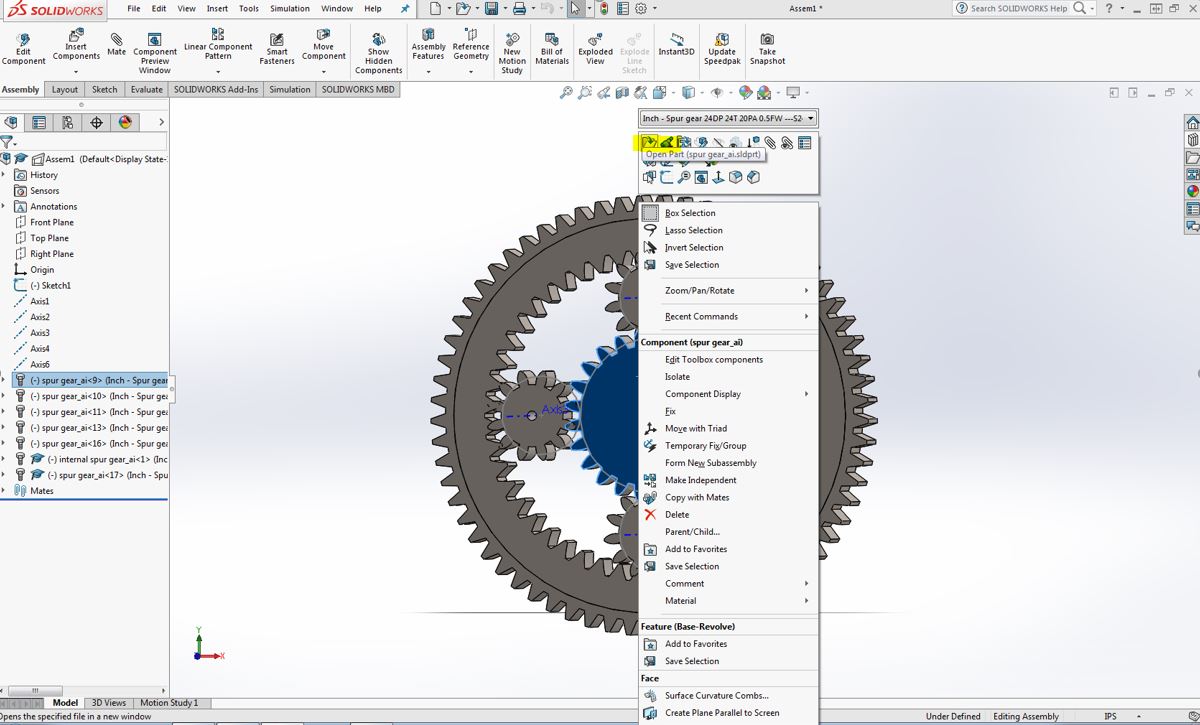Click the feature tree filter funnel
The height and width of the screenshot is (725, 1200).
tap(7, 143)
